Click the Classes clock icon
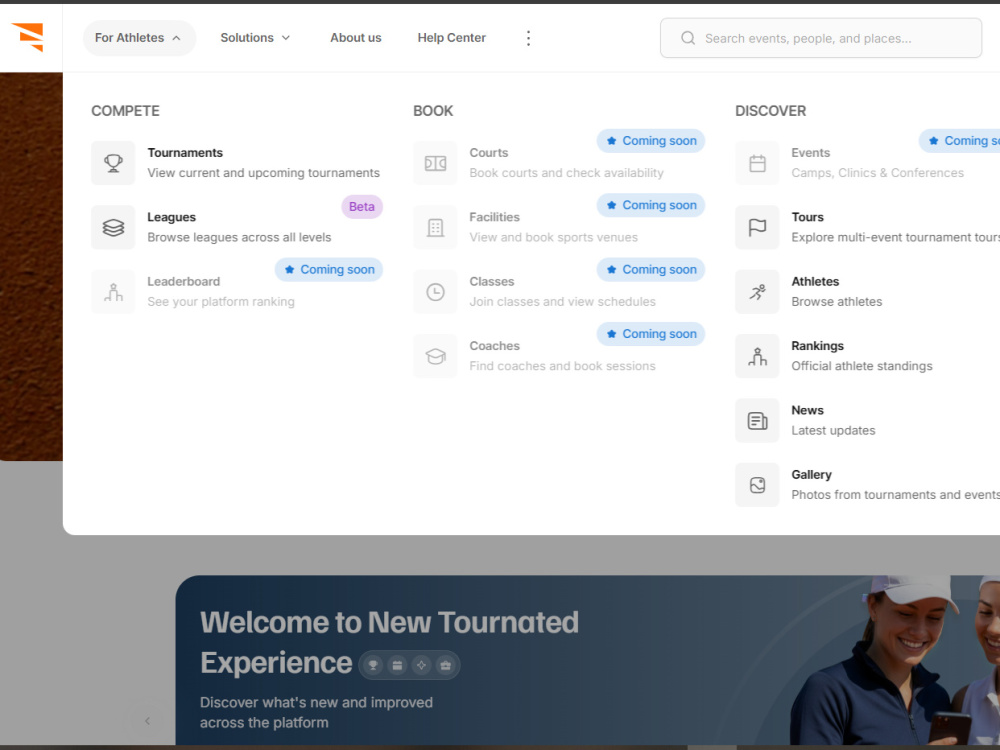Image resolution: width=1000 pixels, height=750 pixels. click(x=435, y=292)
